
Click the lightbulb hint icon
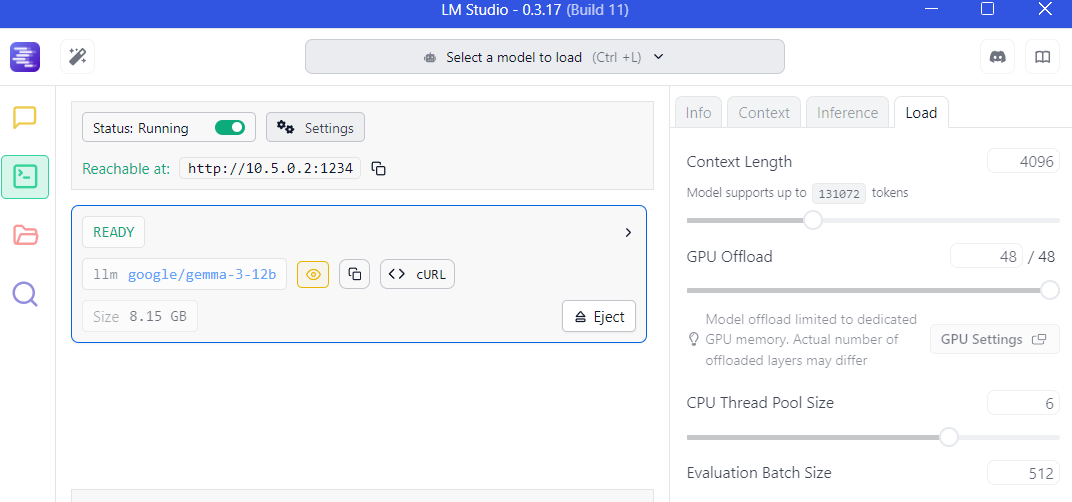click(x=693, y=339)
